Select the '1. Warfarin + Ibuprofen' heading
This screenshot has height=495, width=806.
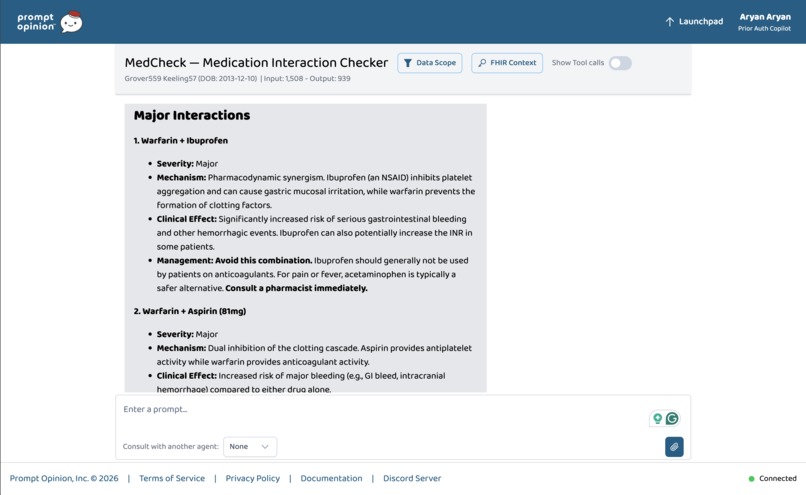180,141
